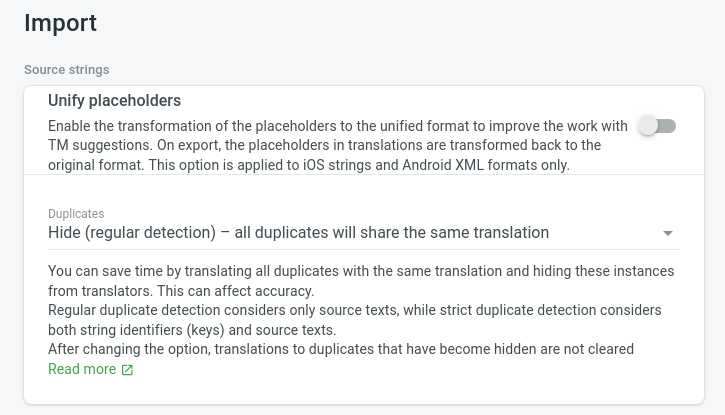
Task: Click the dropdown arrow in Duplicates field
Action: (x=668, y=234)
